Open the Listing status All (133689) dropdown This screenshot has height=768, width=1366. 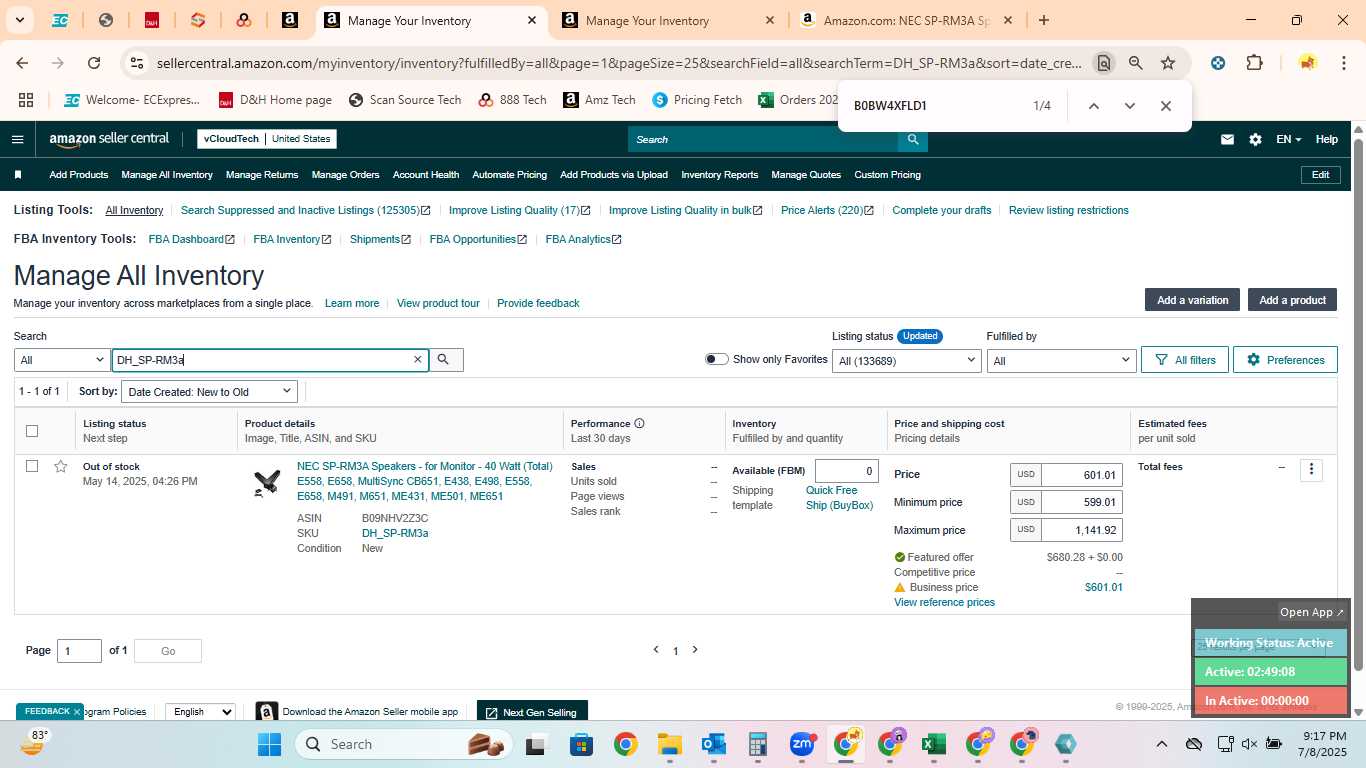pos(906,360)
